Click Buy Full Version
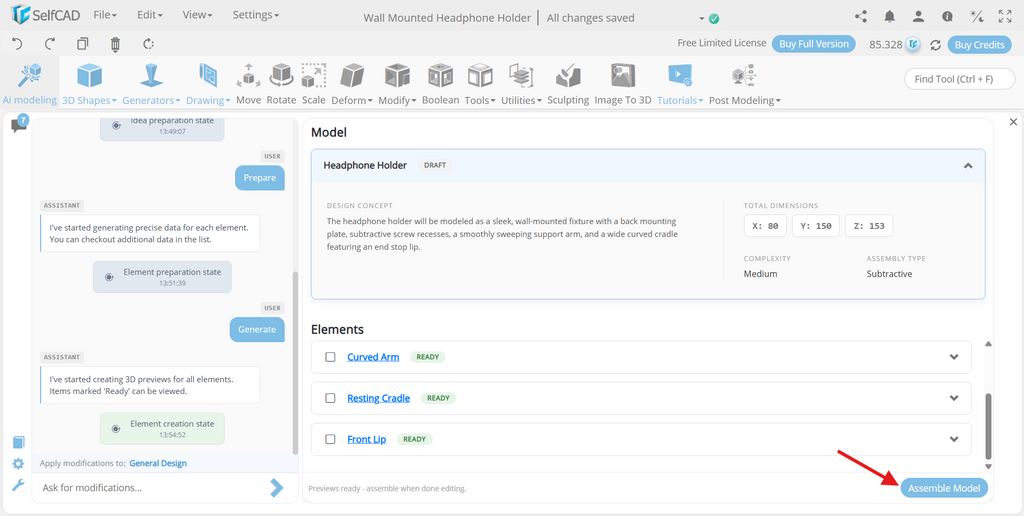 click(x=814, y=44)
